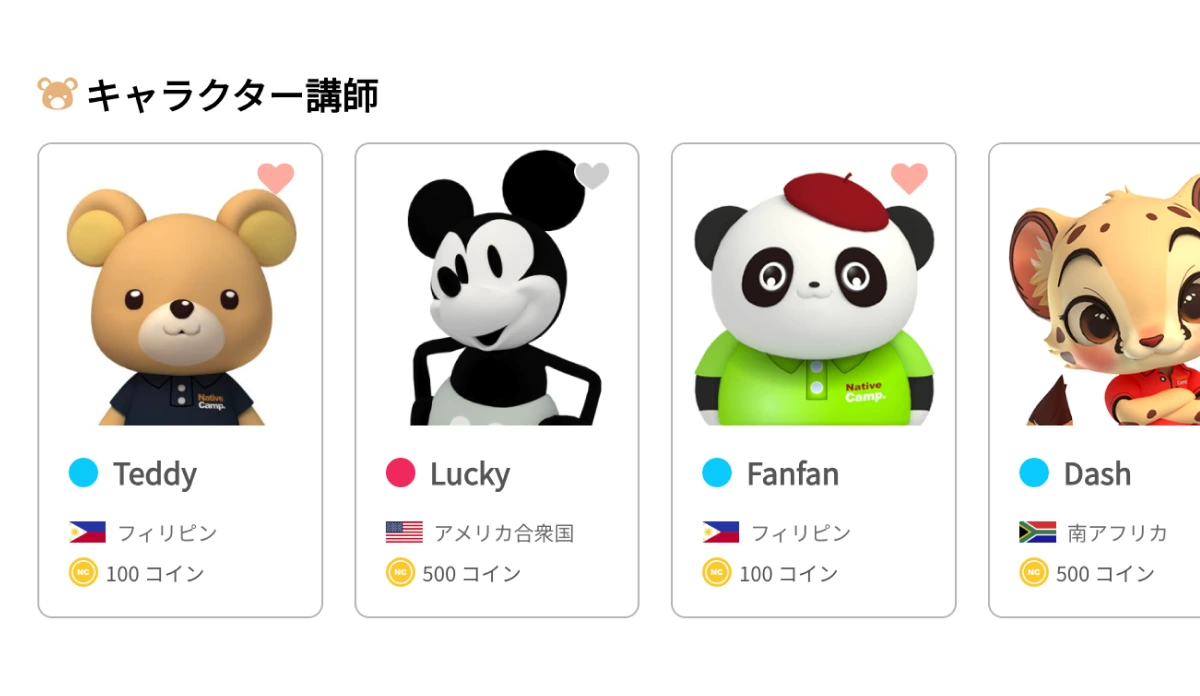
Task: Click the South Africa flag on Dash's card
Action: [x=1037, y=532]
